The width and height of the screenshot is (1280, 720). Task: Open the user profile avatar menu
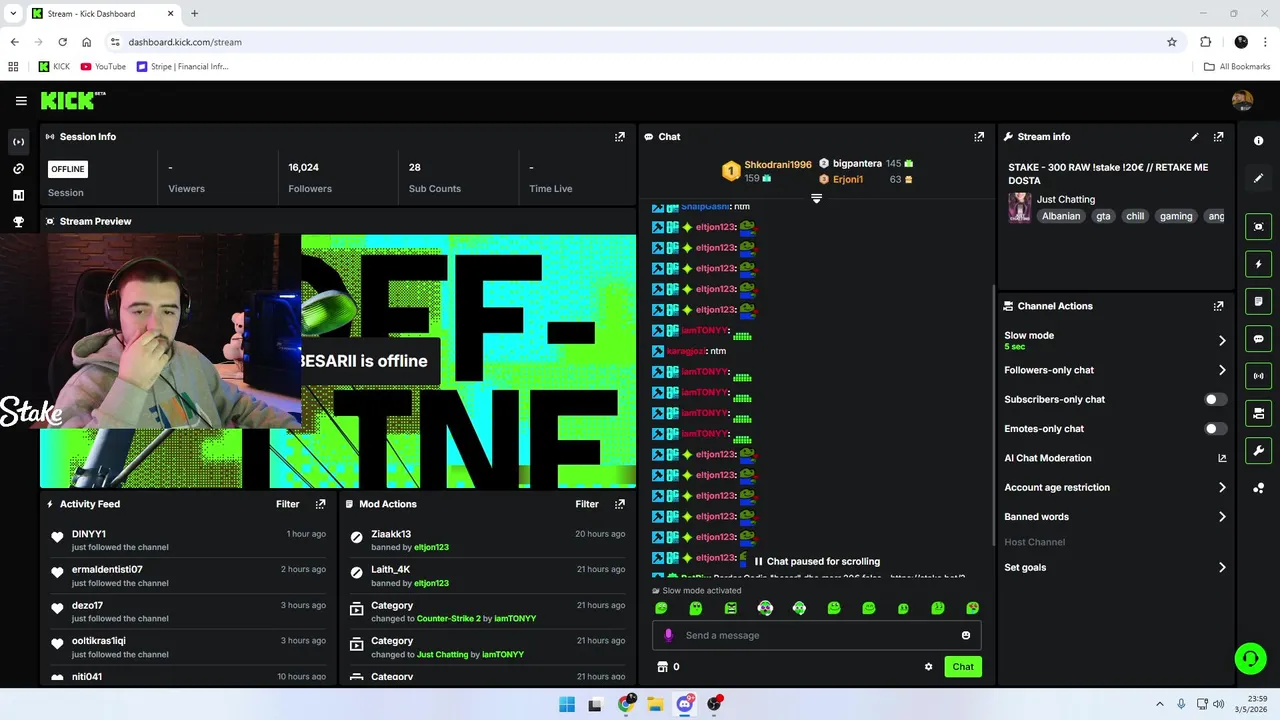pyautogui.click(x=1242, y=100)
